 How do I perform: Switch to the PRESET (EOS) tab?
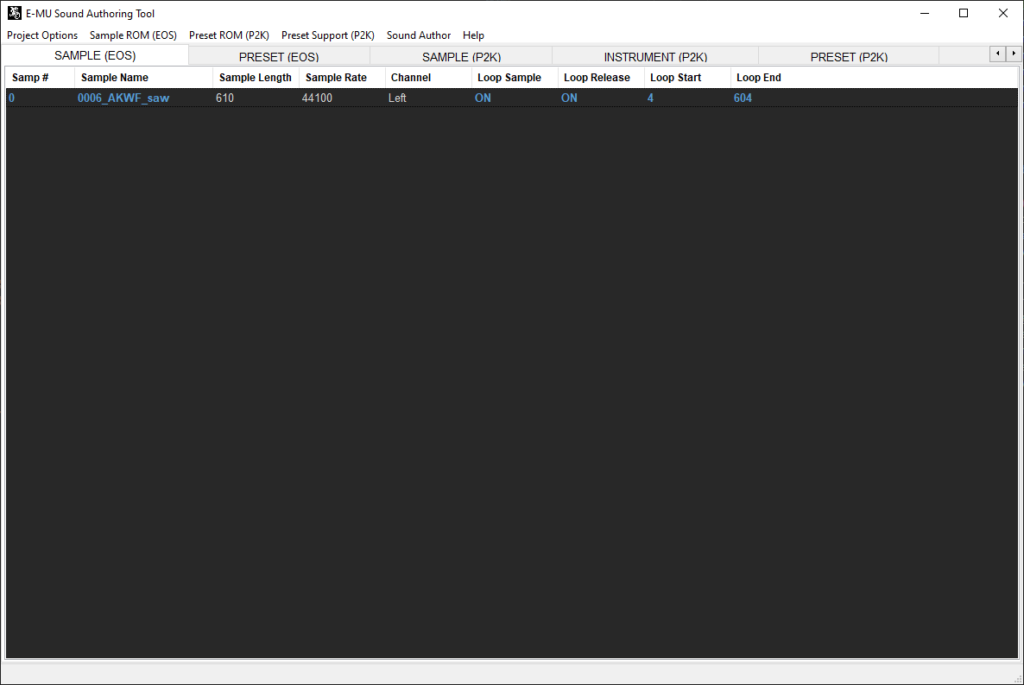(279, 57)
